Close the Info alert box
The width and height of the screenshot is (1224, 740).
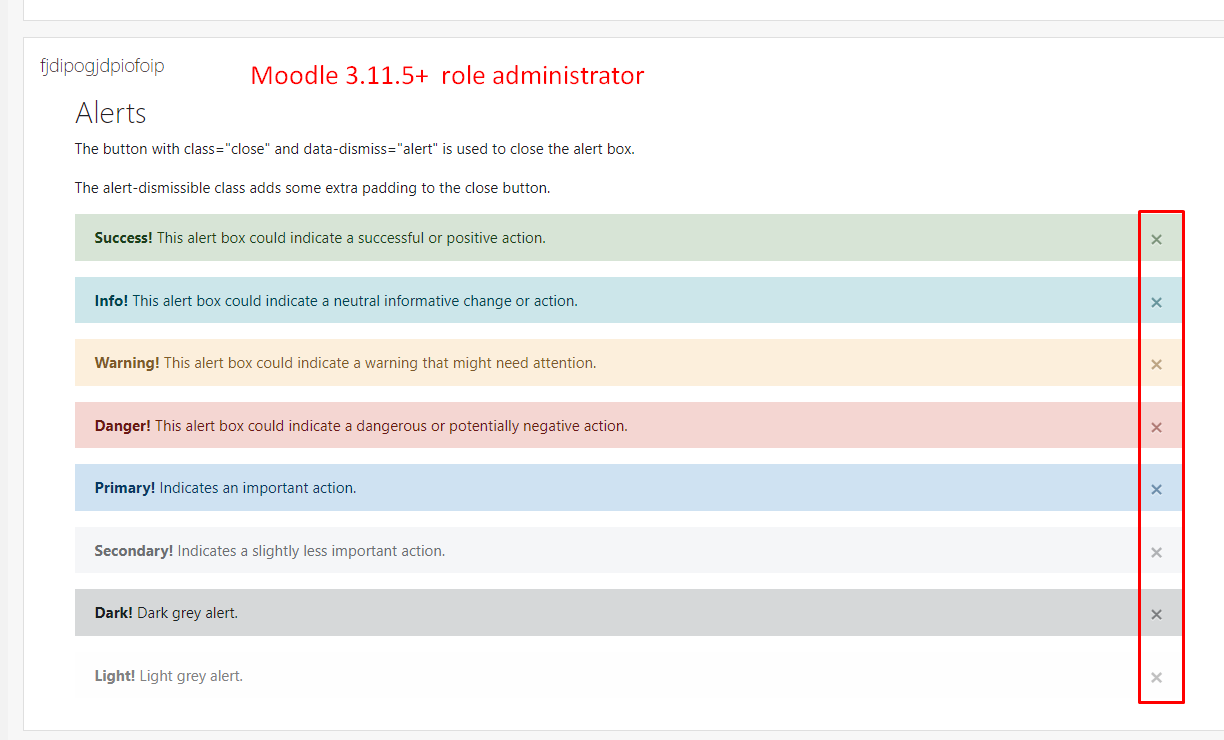pyautogui.click(x=1156, y=302)
